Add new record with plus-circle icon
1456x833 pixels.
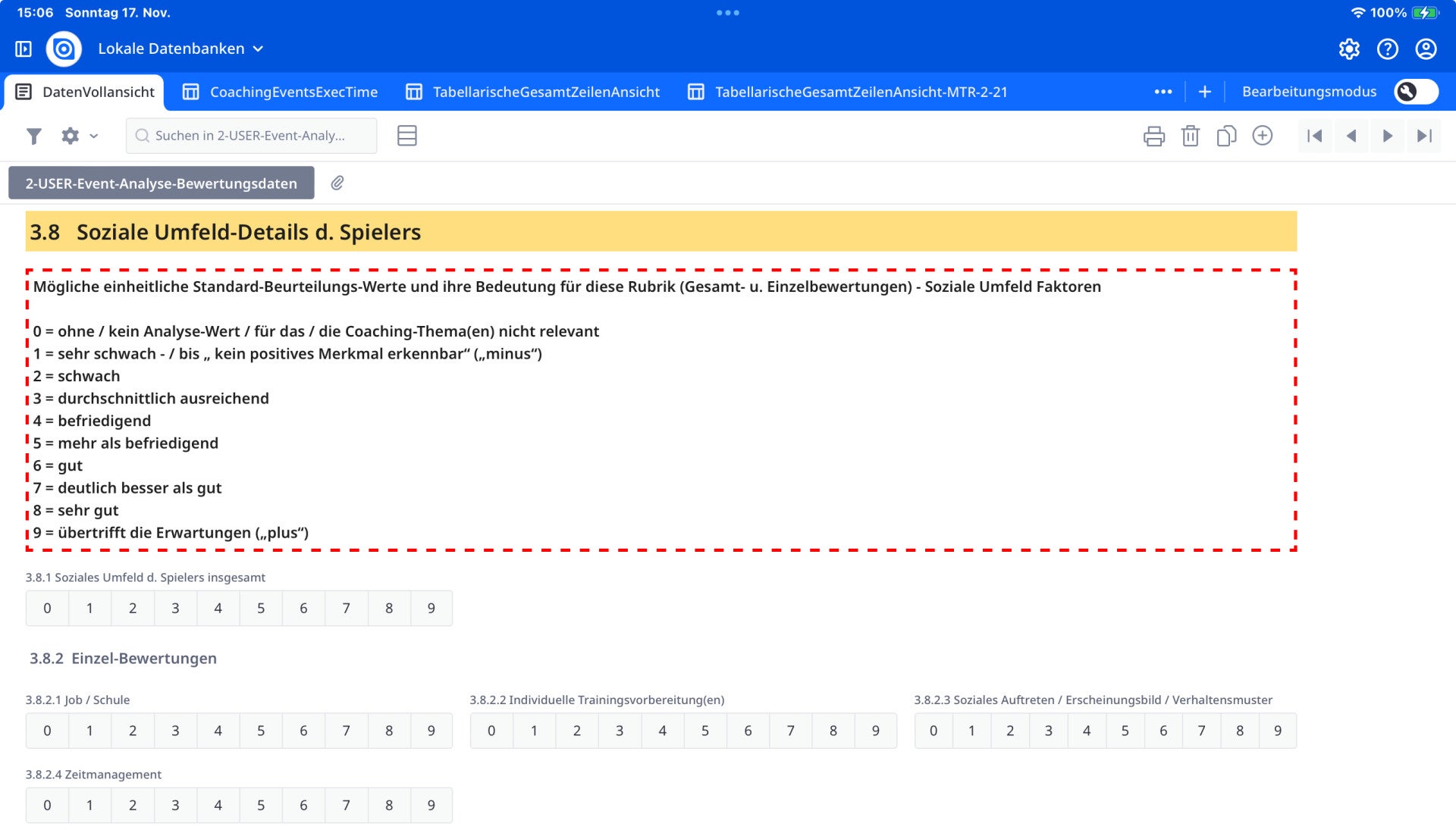tap(1262, 136)
